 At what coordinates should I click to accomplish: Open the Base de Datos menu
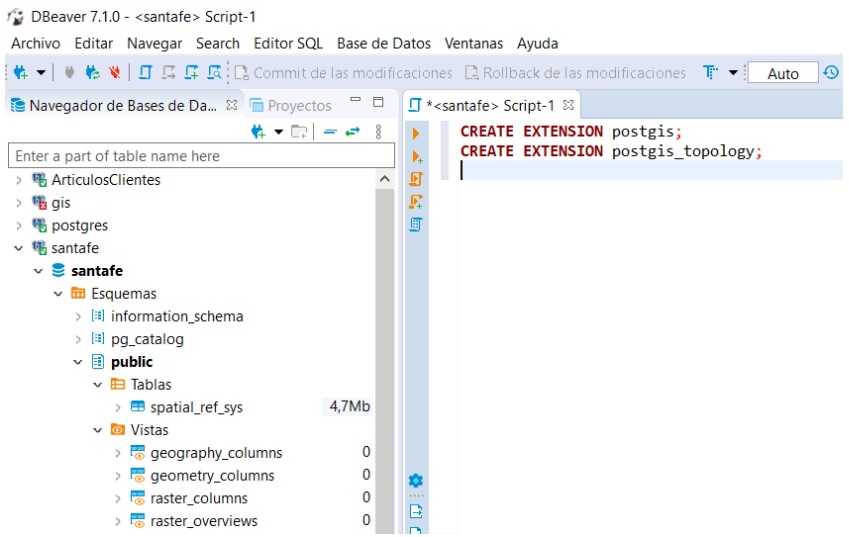pyautogui.click(x=383, y=43)
